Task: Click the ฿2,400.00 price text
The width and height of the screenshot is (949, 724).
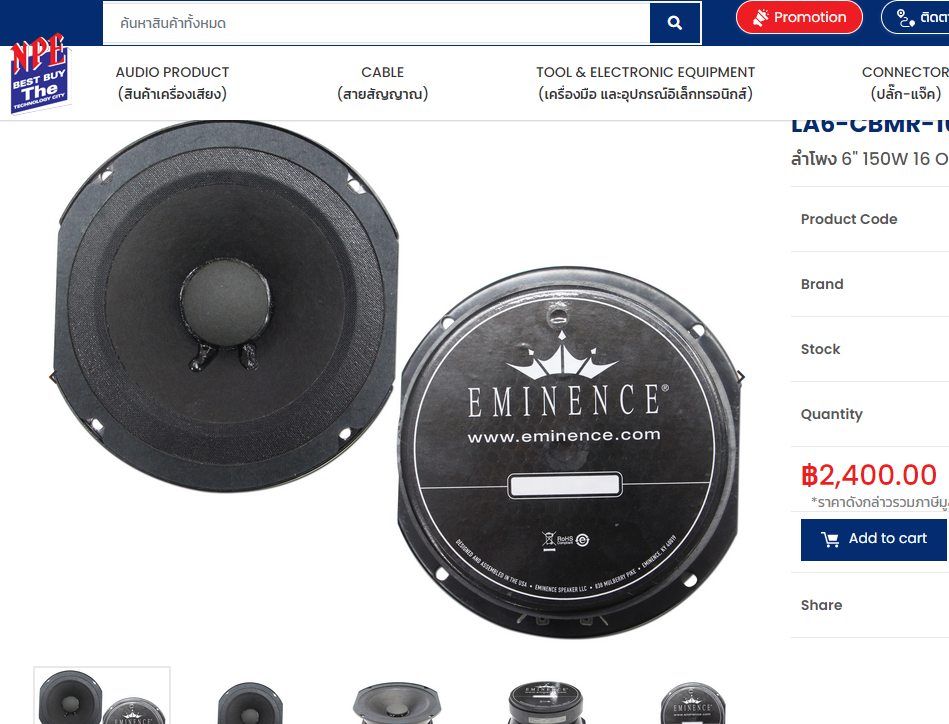Action: tap(869, 475)
